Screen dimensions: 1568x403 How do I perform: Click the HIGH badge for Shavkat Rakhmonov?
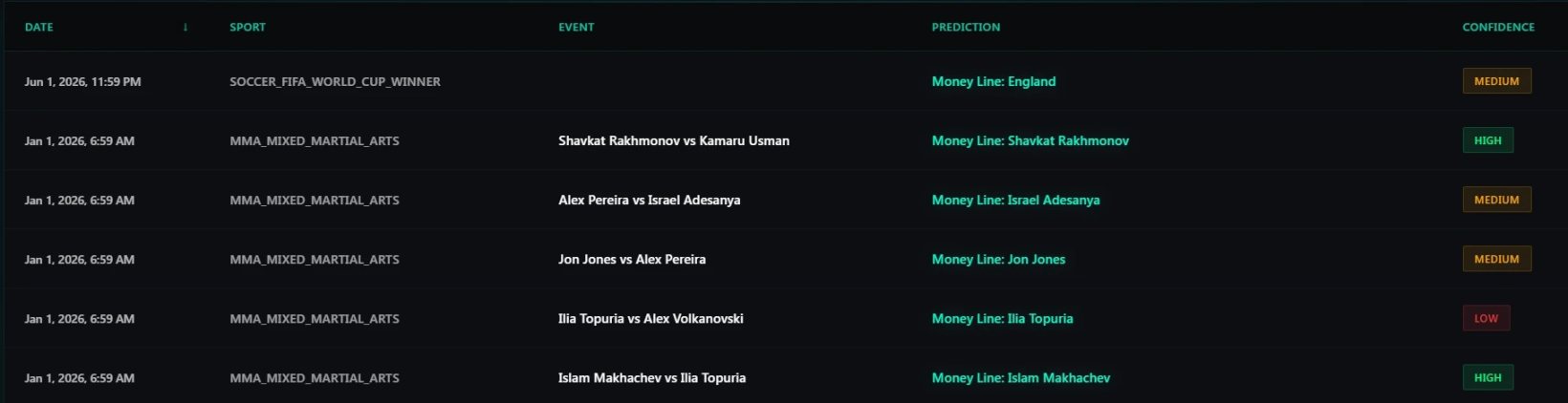point(1487,140)
